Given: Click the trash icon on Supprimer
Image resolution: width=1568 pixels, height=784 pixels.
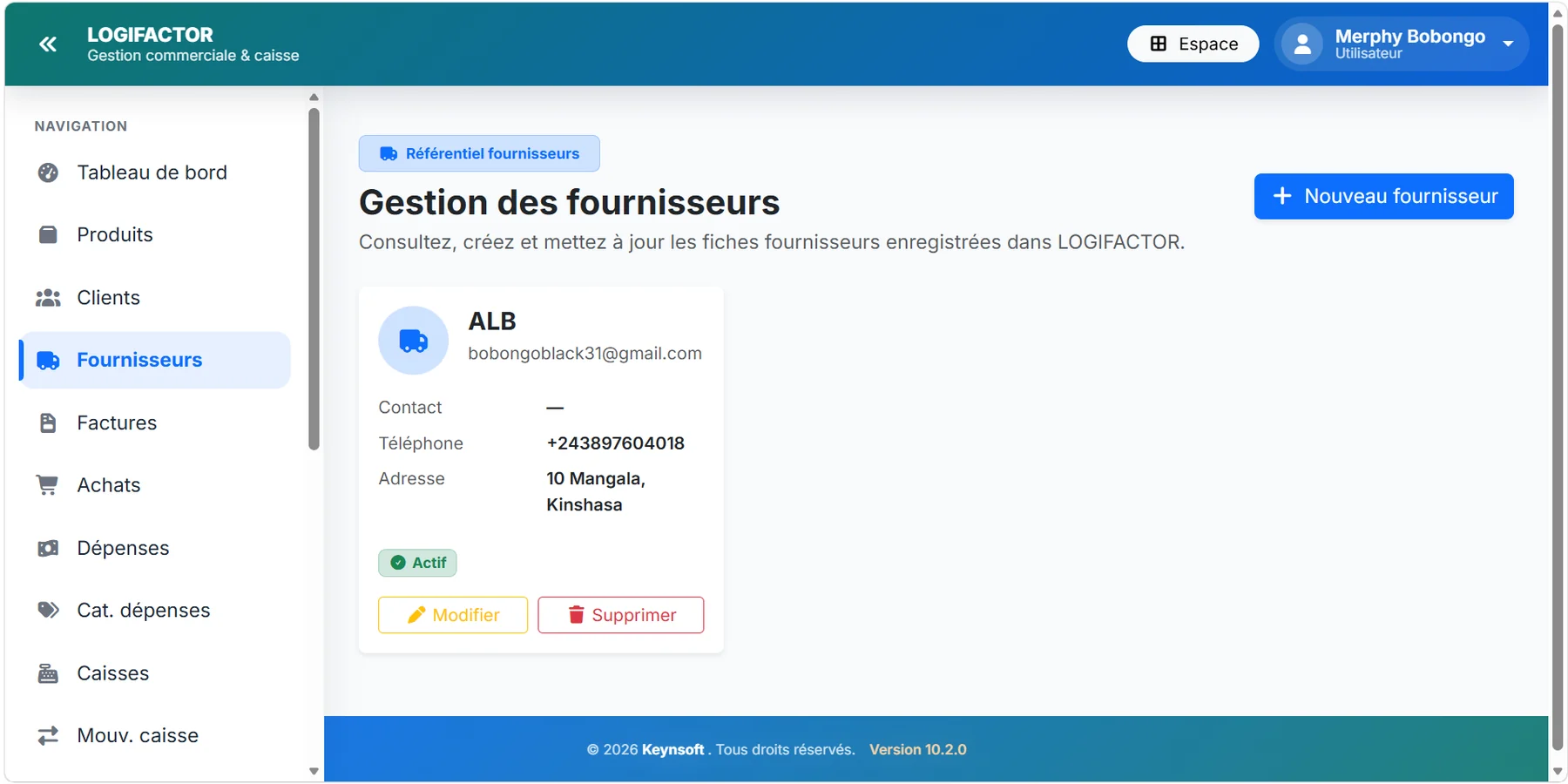Looking at the screenshot, I should click(x=576, y=615).
